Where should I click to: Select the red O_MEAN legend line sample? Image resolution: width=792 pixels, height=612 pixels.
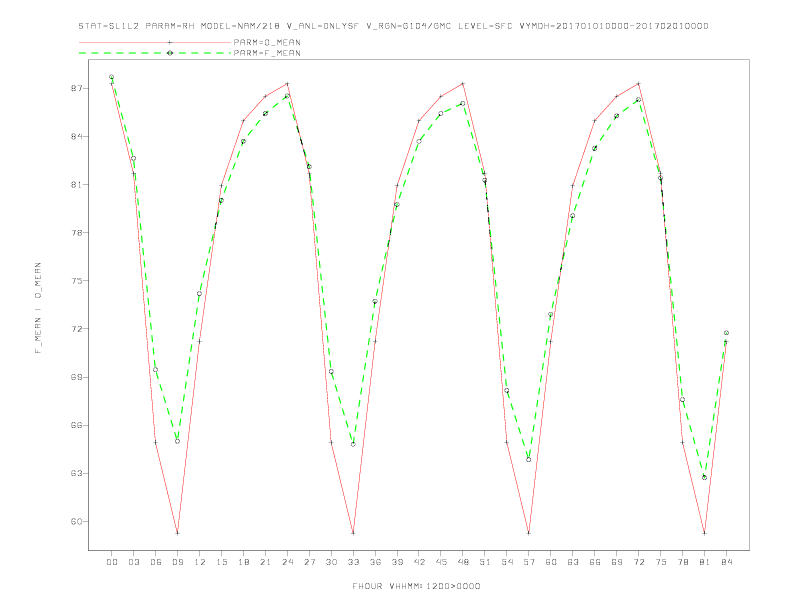point(155,42)
